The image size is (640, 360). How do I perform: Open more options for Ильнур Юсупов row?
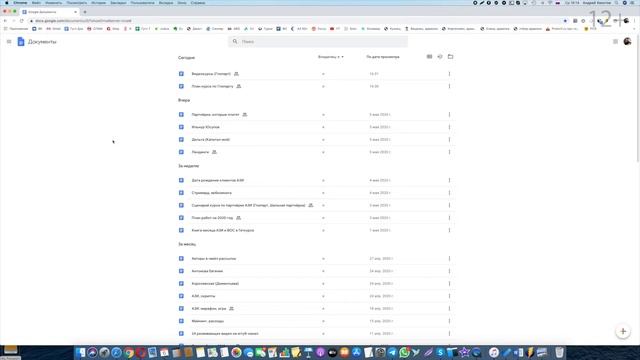click(x=449, y=127)
